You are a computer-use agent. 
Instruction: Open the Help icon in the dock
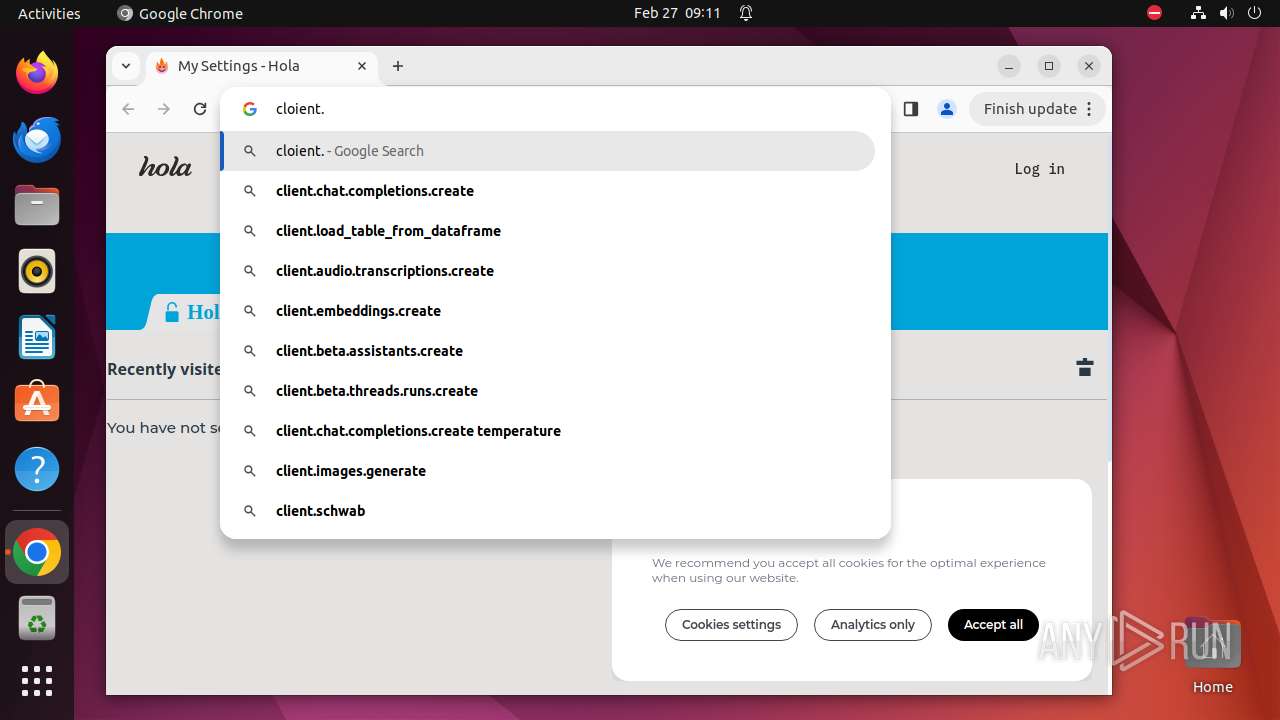click(37, 469)
